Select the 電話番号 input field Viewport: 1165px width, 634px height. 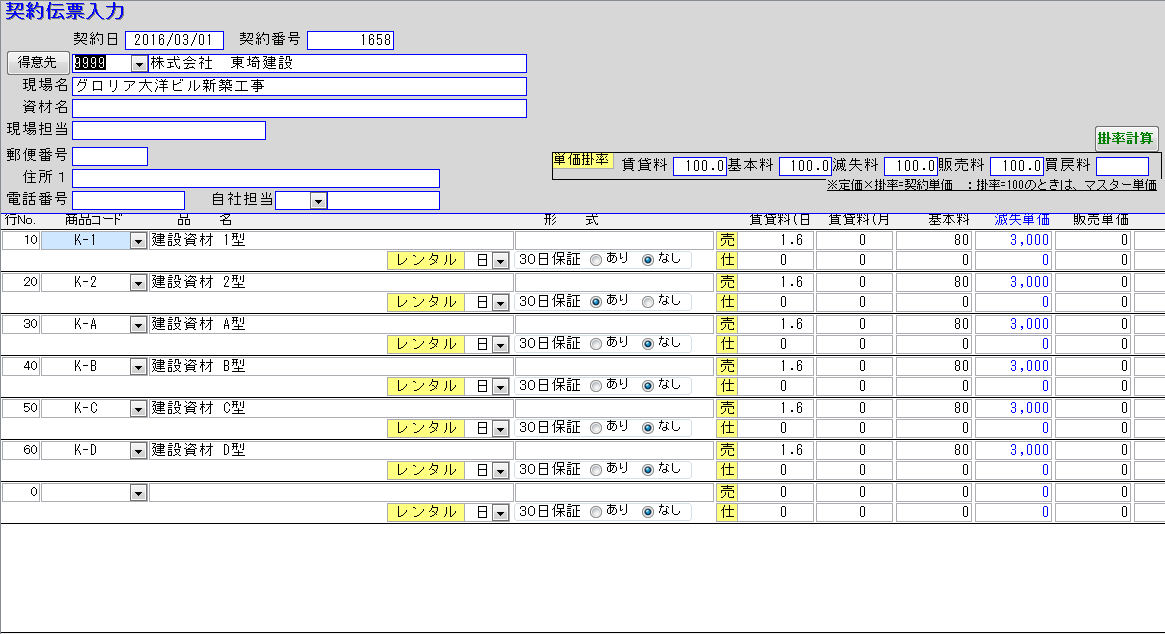click(128, 200)
